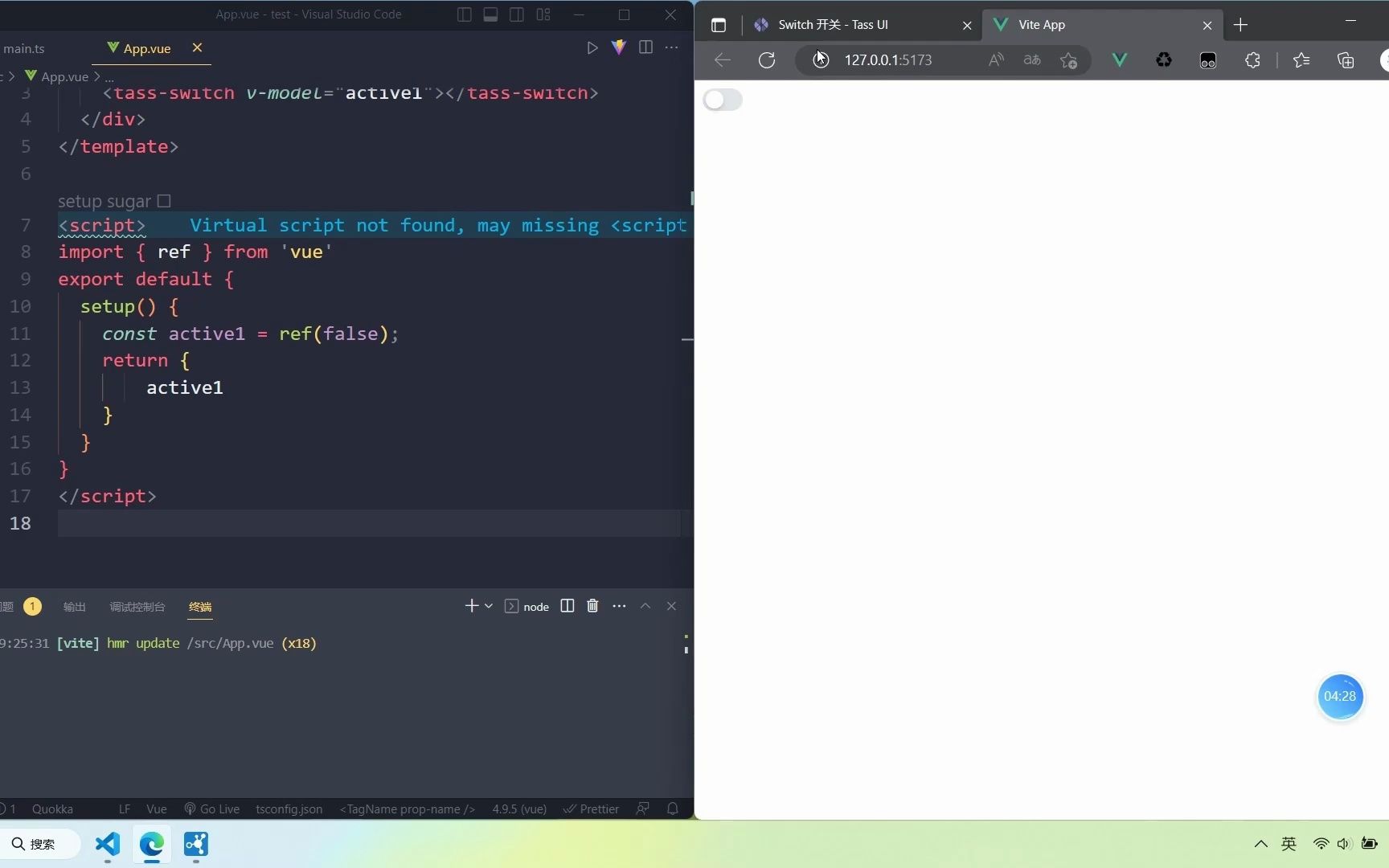Toggle the secondary sidebar layout icon

coord(517,14)
